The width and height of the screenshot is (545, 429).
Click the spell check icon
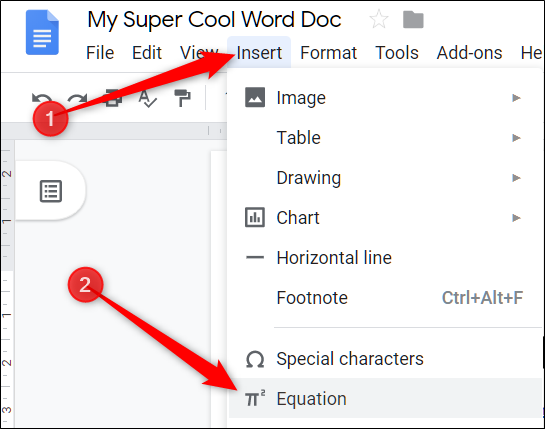147,99
